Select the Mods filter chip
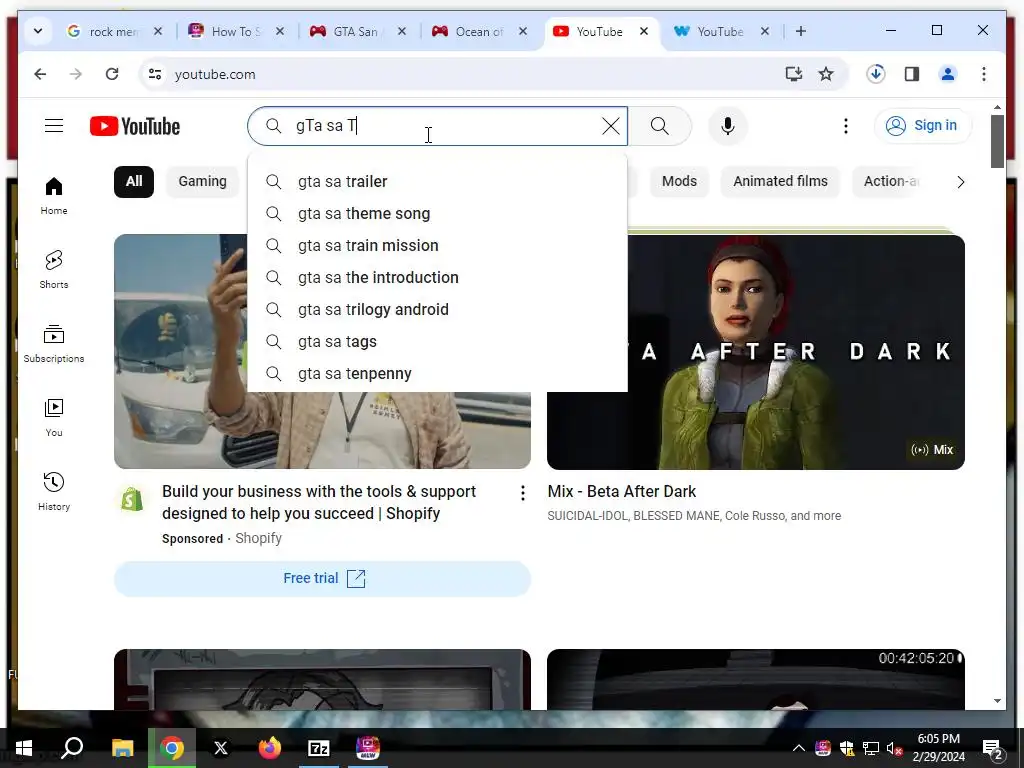1024x768 pixels. click(679, 182)
